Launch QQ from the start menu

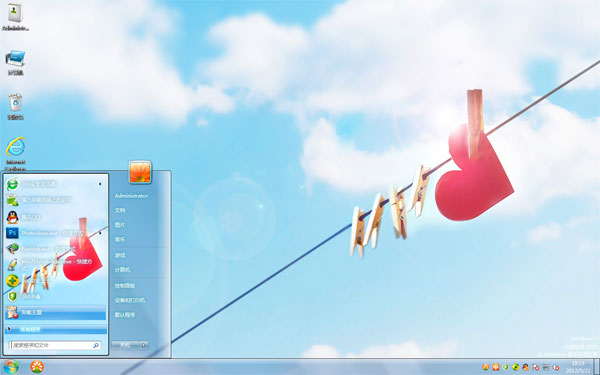click(56, 217)
